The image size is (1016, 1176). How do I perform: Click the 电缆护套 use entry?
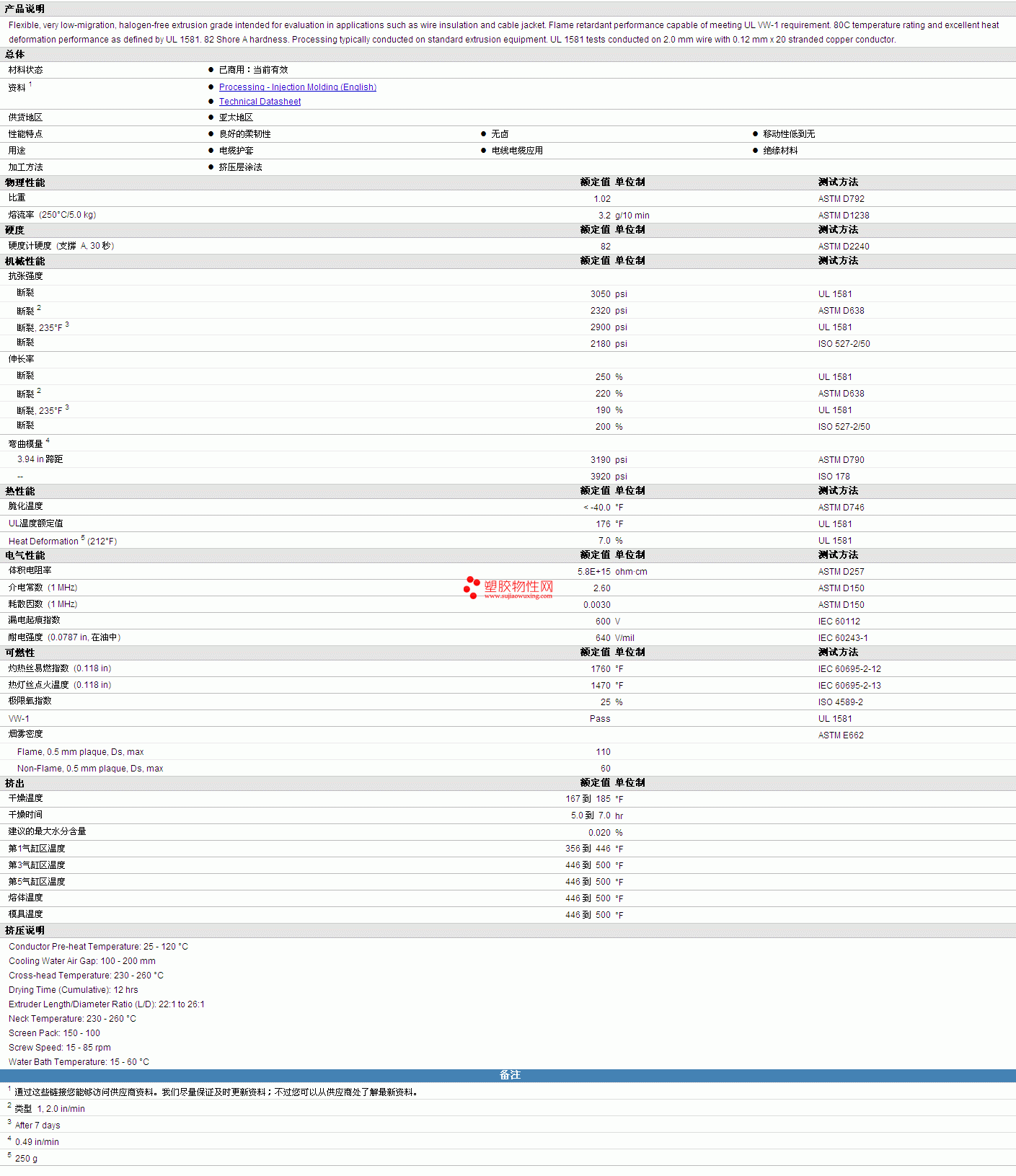click(x=236, y=151)
